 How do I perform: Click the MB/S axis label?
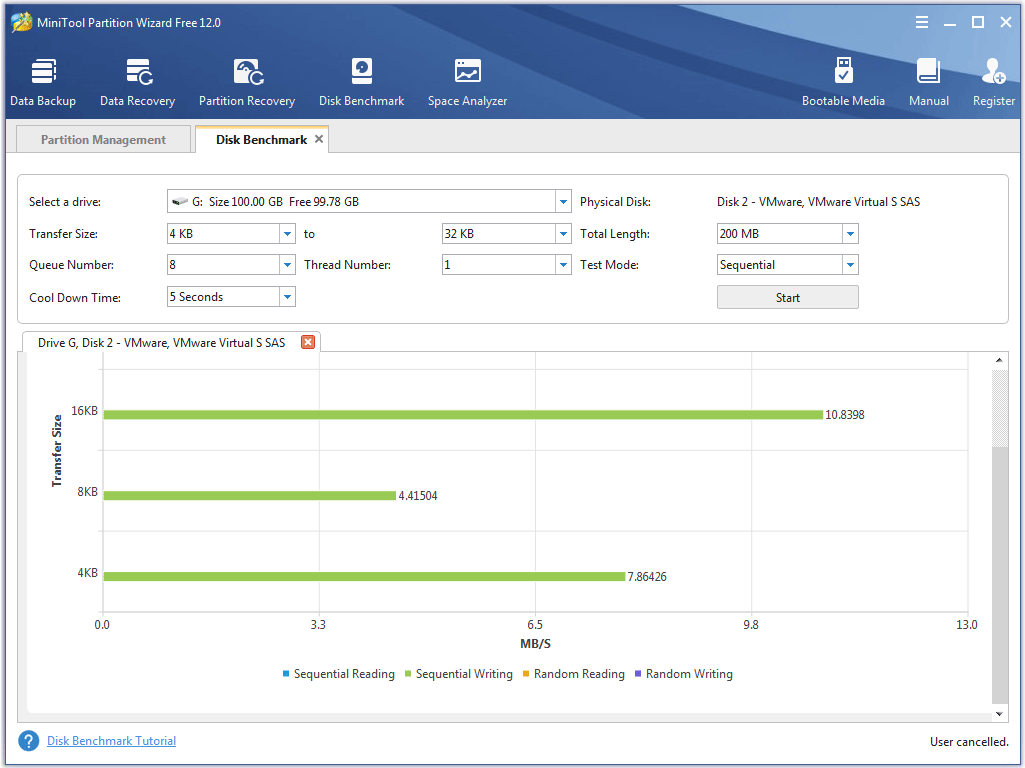[535, 644]
